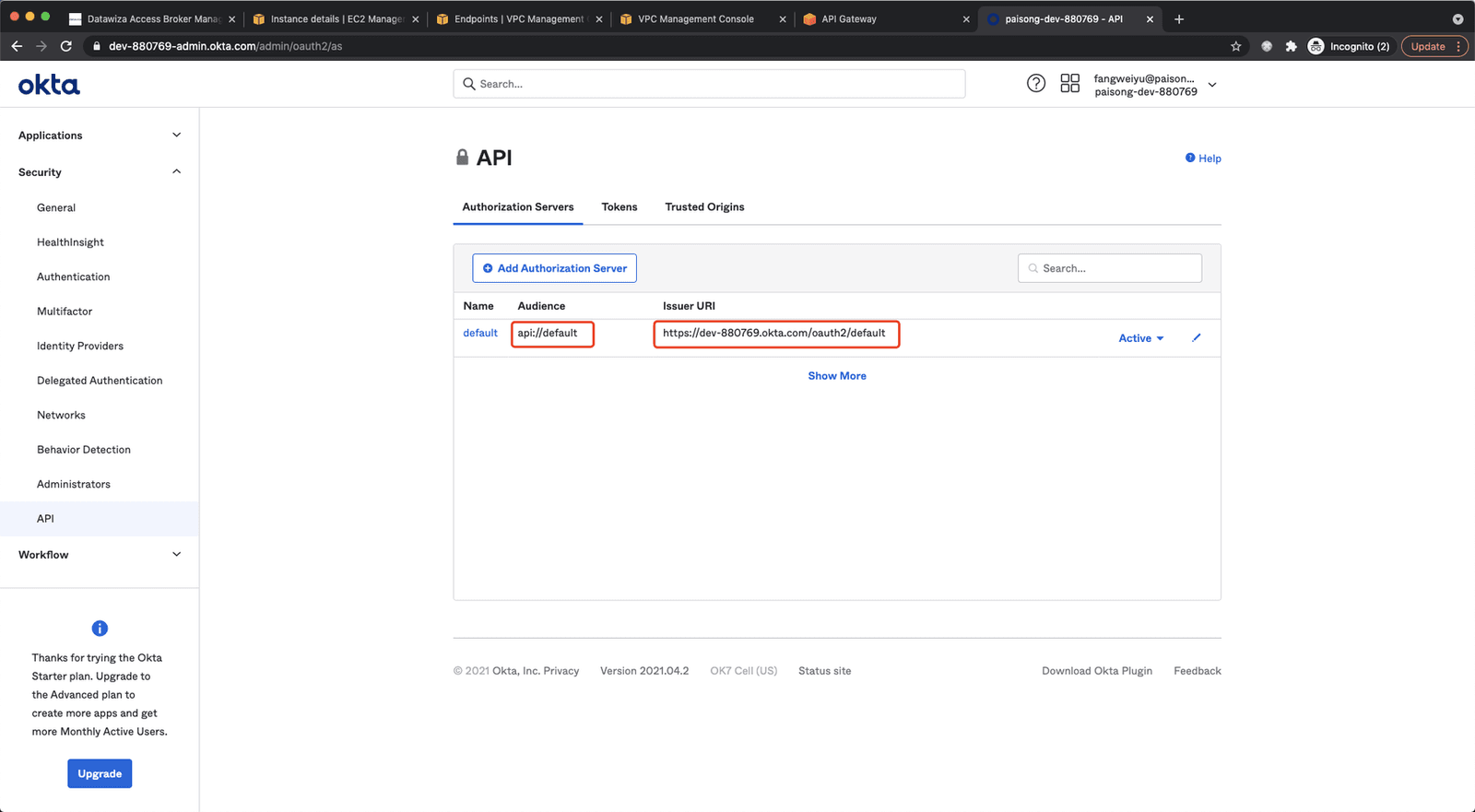1475x812 pixels.
Task: Open the default authorization server link
Action: (x=480, y=333)
